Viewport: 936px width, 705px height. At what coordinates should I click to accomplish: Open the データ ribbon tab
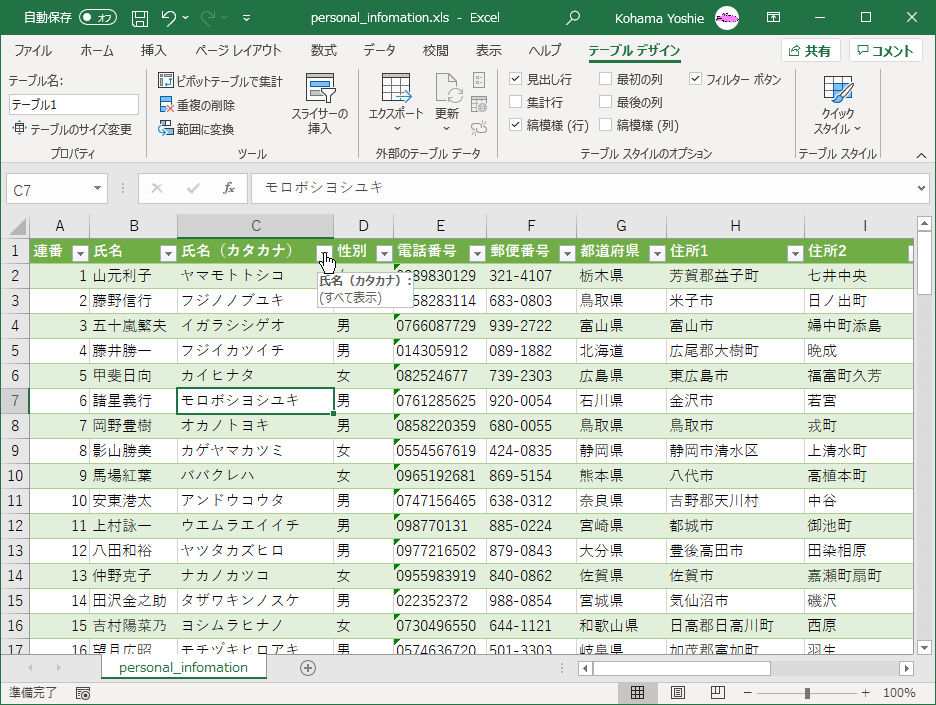click(379, 51)
